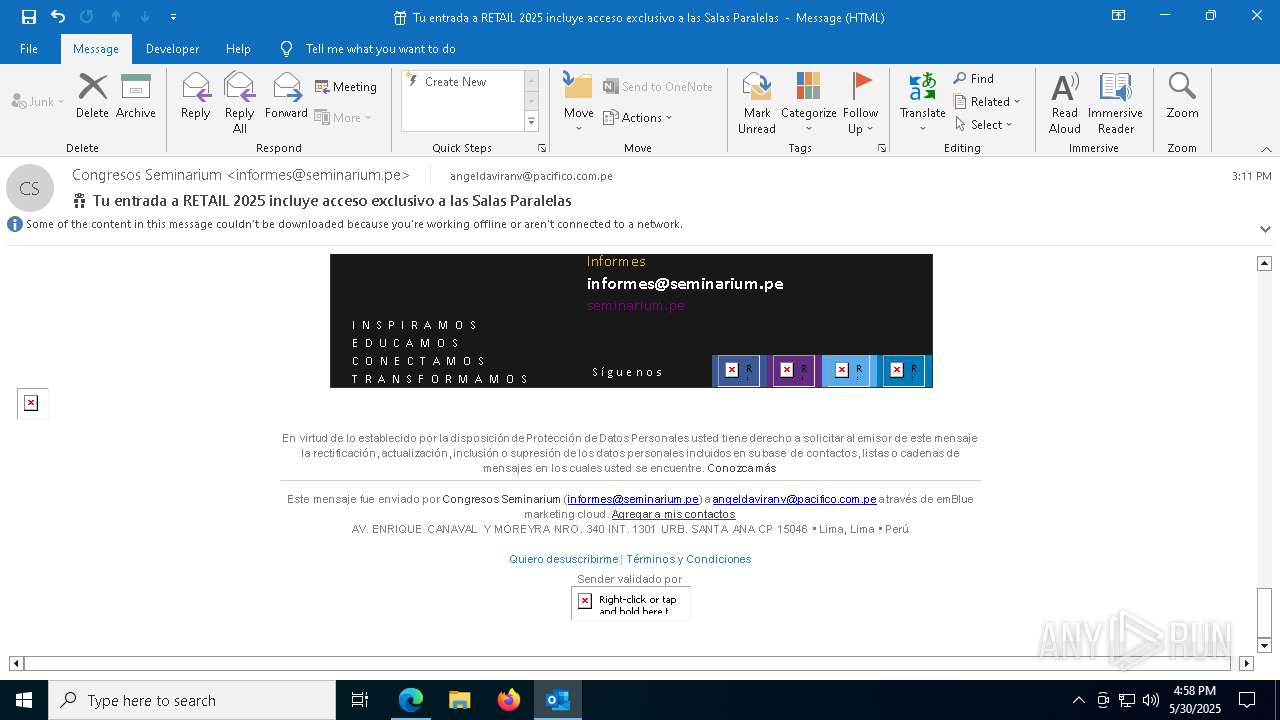Click the vertical scrollbar down arrow
1280x720 pixels.
pos(1264,645)
